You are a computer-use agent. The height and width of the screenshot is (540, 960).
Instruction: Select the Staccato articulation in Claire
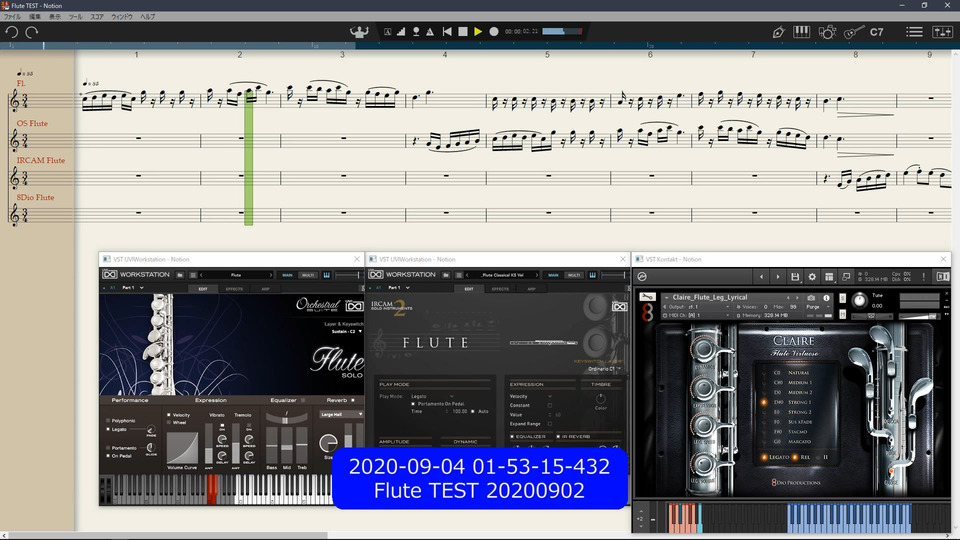pos(797,432)
